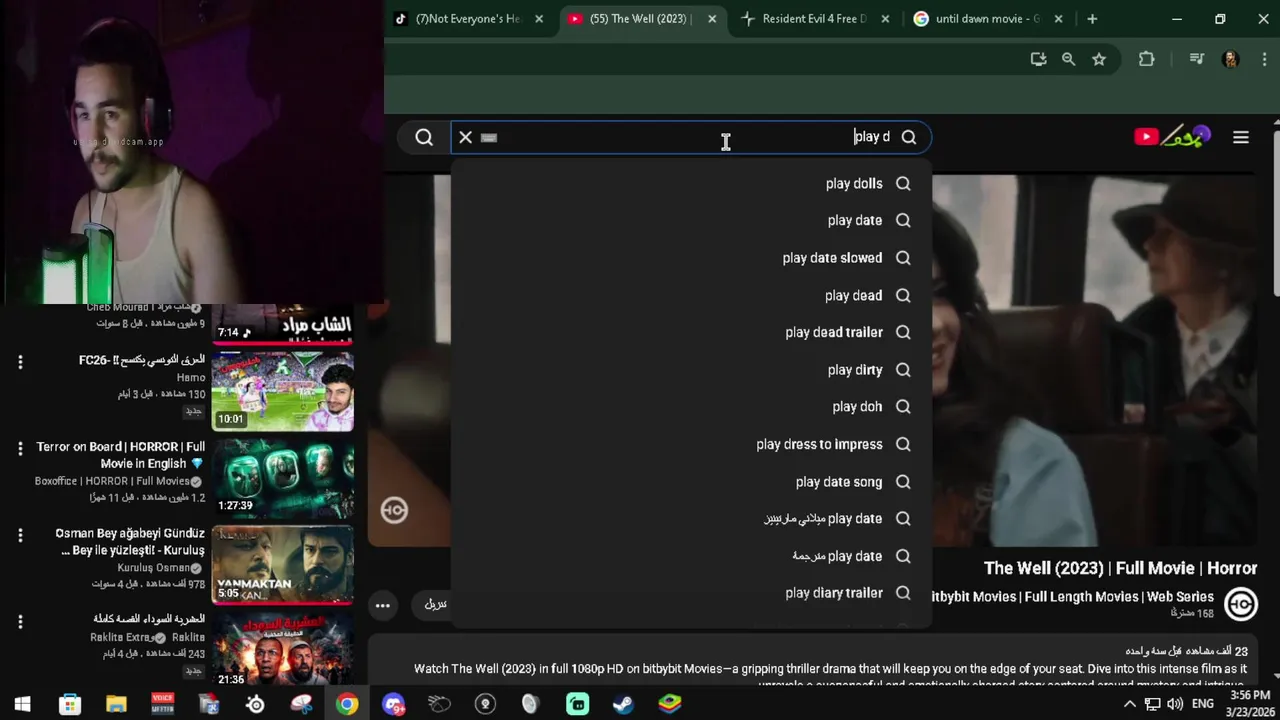Image resolution: width=1280 pixels, height=720 pixels.
Task: Select the 'play dress to impress' suggestion
Action: coord(691,444)
